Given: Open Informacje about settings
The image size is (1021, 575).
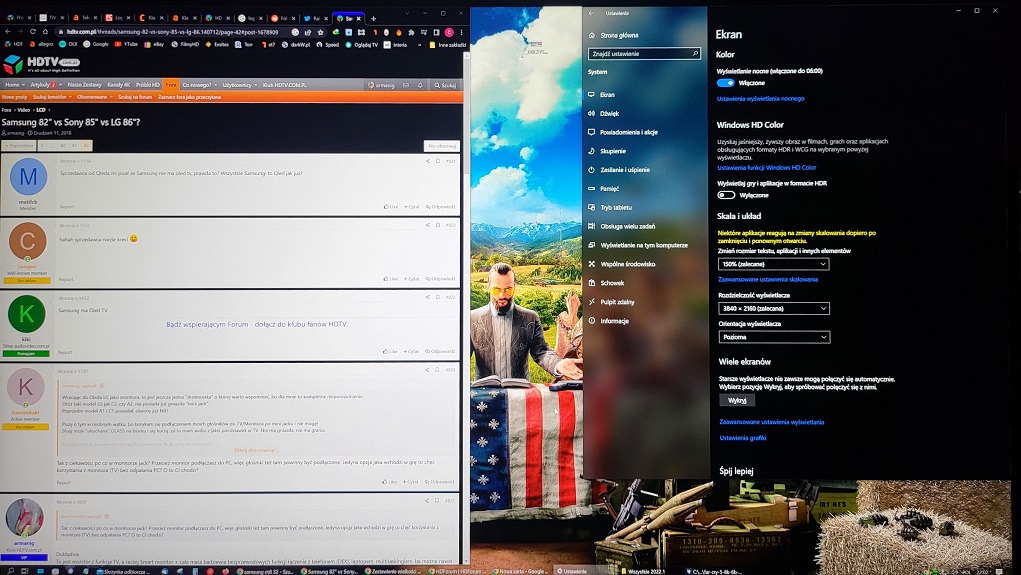Looking at the screenshot, I should coord(609,321).
